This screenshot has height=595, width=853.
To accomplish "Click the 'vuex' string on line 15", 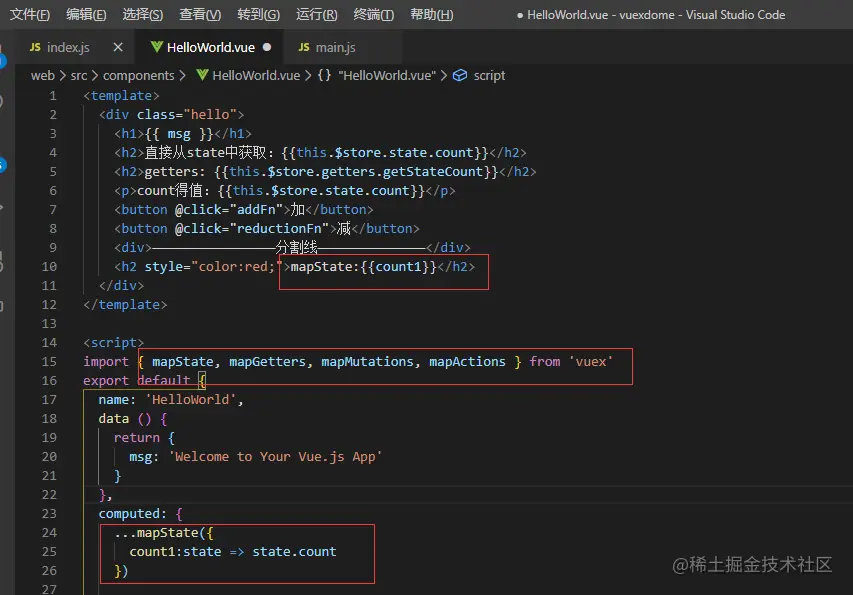I will tap(591, 362).
